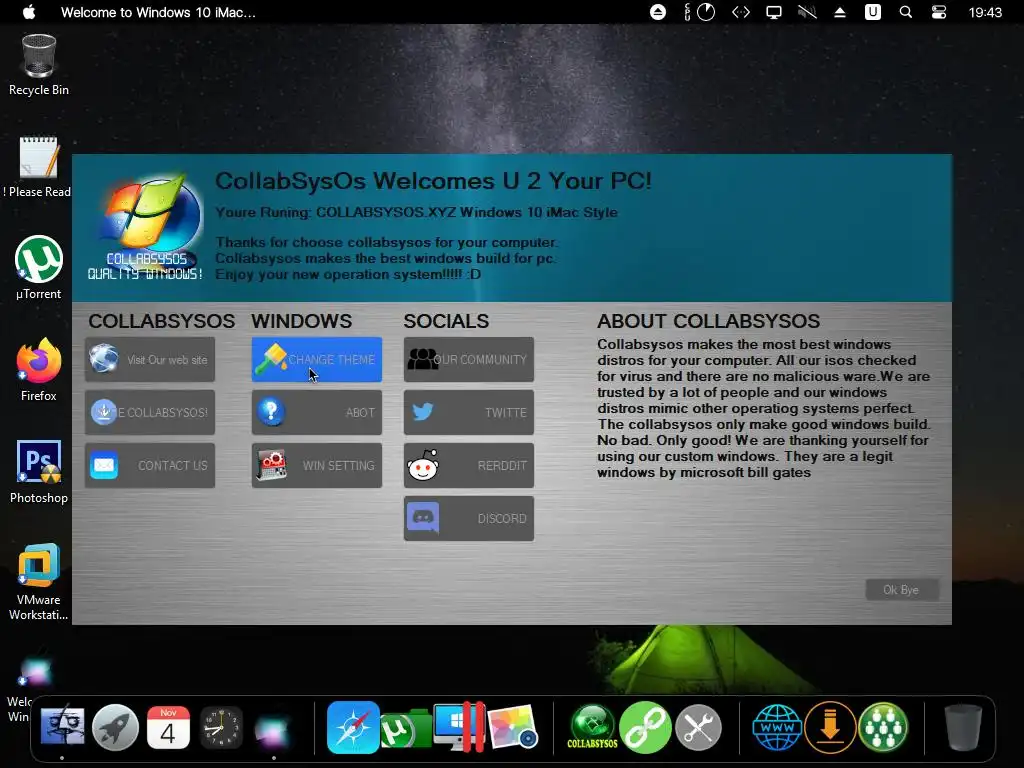Click the Contact Us button

coord(150,465)
